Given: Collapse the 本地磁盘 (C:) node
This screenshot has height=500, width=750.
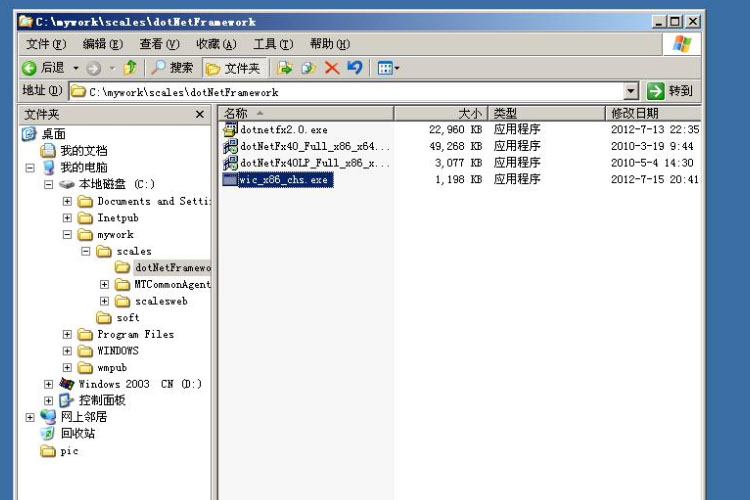Looking at the screenshot, I should click(x=48, y=184).
